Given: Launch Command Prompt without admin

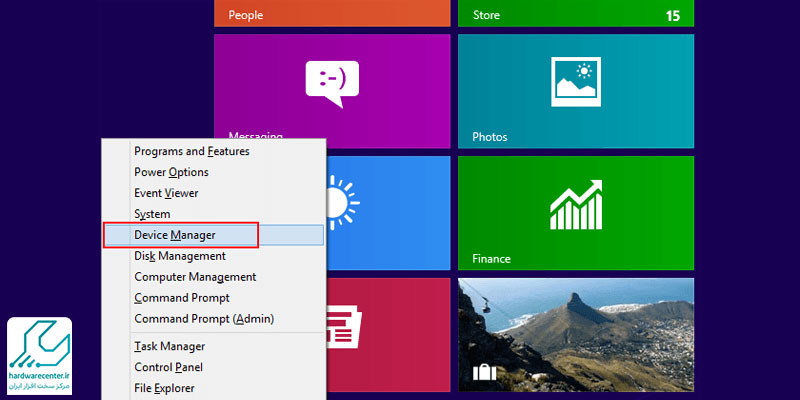Looking at the screenshot, I should click(x=182, y=298).
